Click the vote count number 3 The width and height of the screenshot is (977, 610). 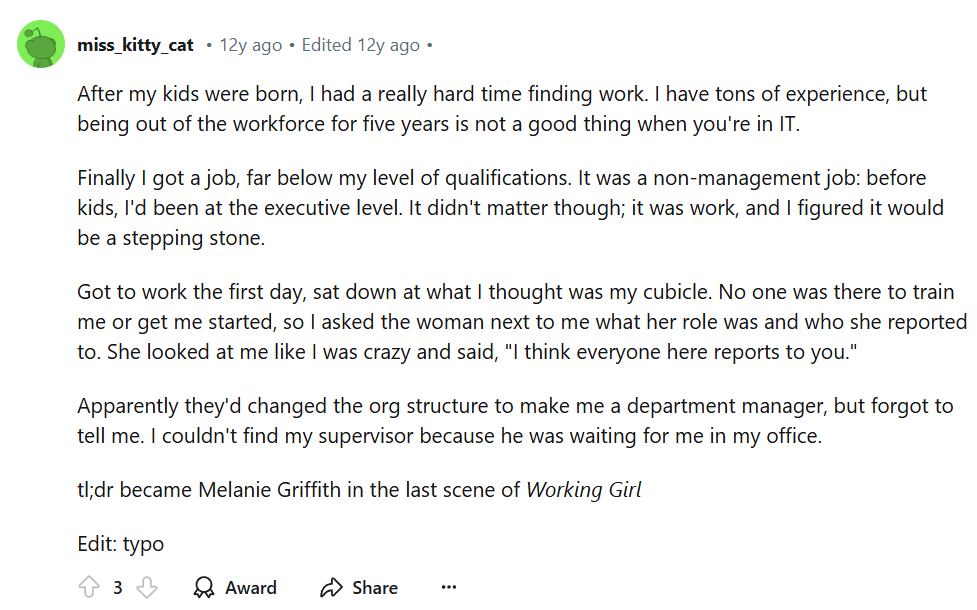pos(118,587)
